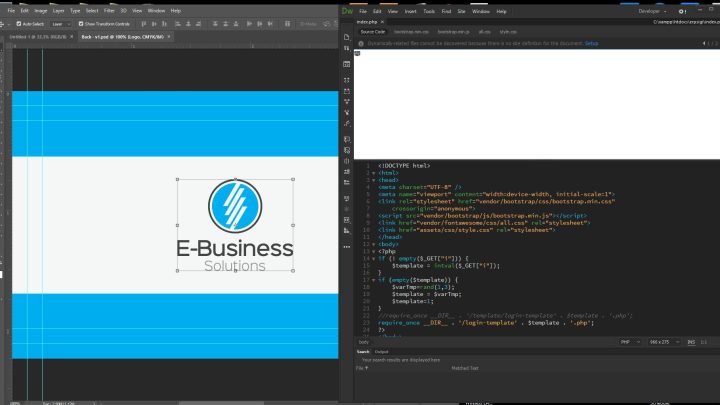This screenshot has width=720, height=405.
Task: Toggle Auto-Select checkbox in Photoshop
Action: point(19,24)
